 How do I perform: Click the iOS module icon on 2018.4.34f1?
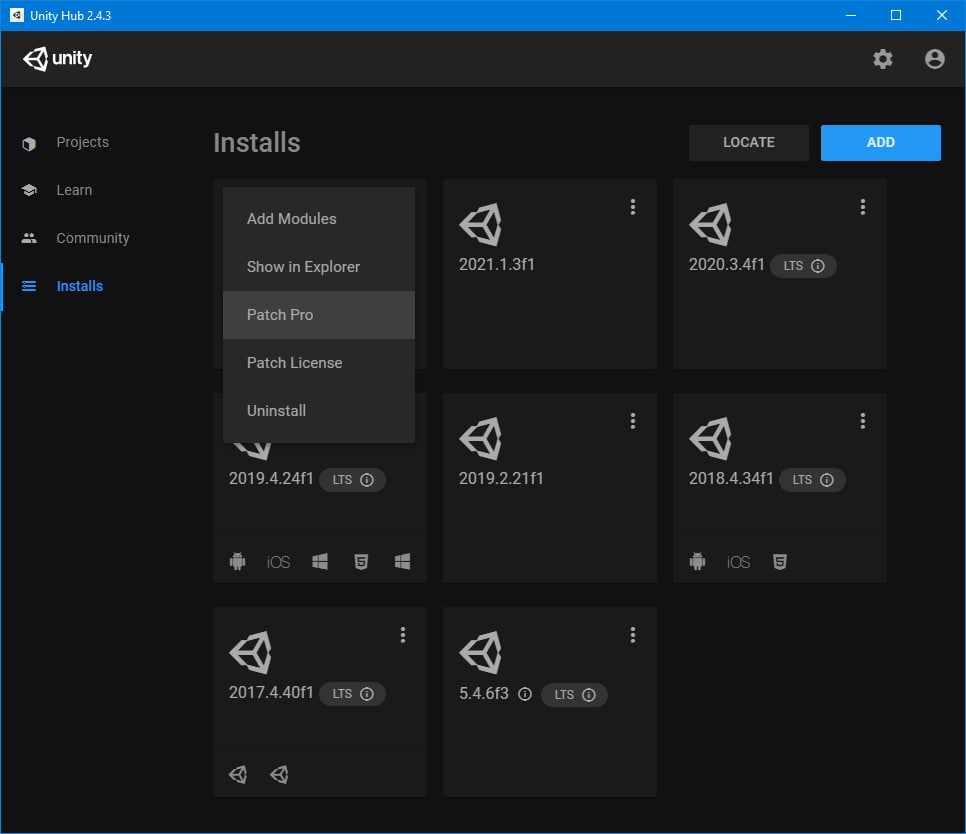coord(739,562)
